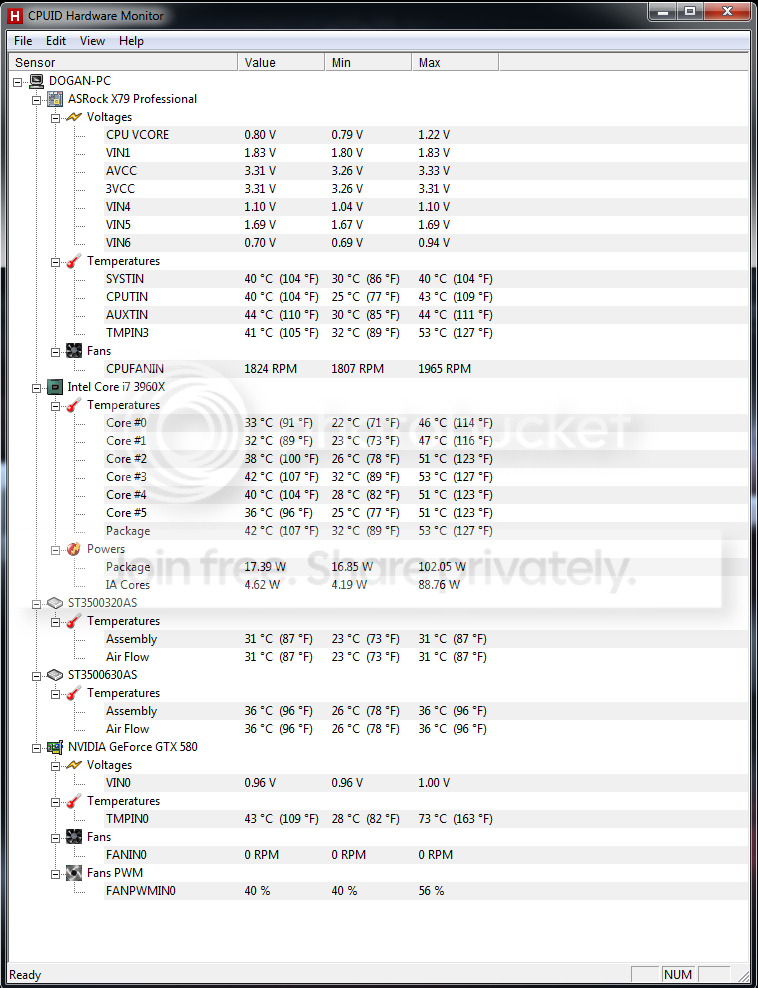Click the ASRock Fans fan icon
The image size is (758, 988).
point(74,351)
